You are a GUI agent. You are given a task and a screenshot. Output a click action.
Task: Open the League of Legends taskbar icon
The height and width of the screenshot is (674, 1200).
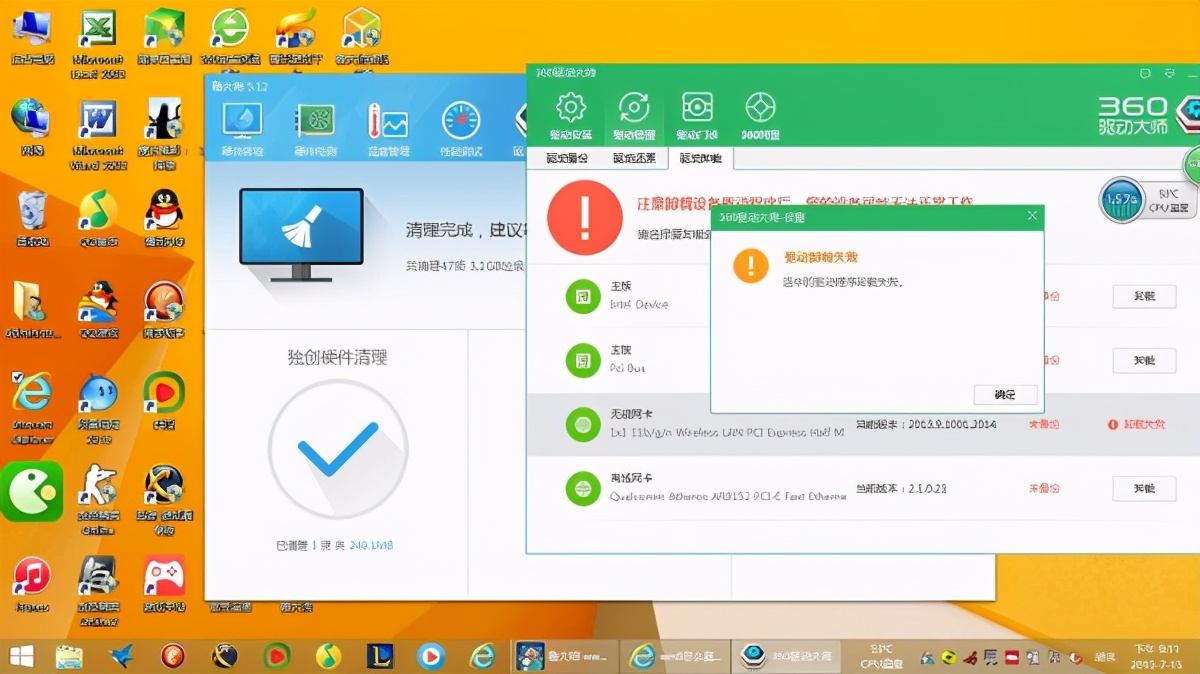(379, 656)
